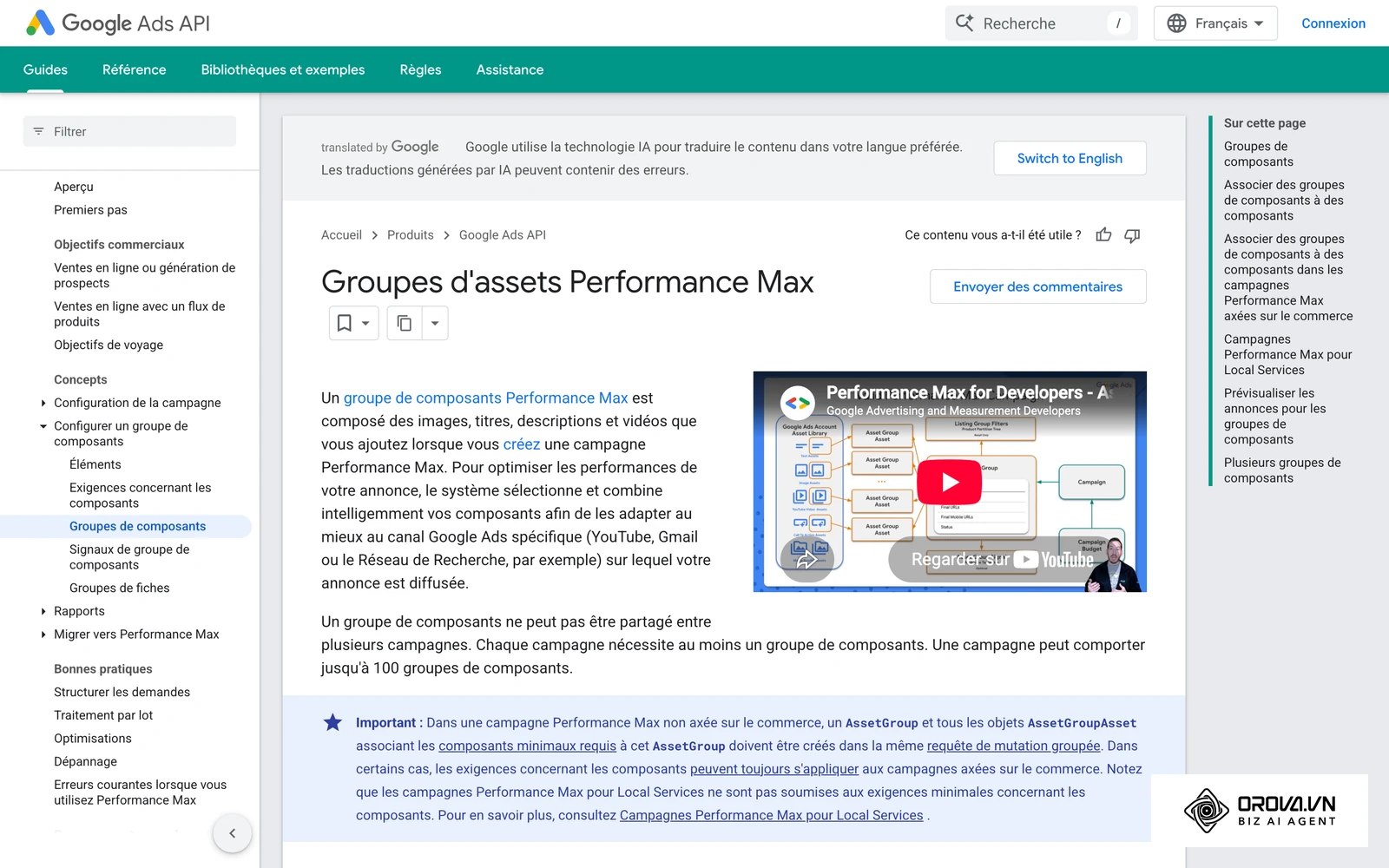The height and width of the screenshot is (868, 1389).
Task: Click the Google Ads API logo
Action: pyautogui.click(x=118, y=23)
